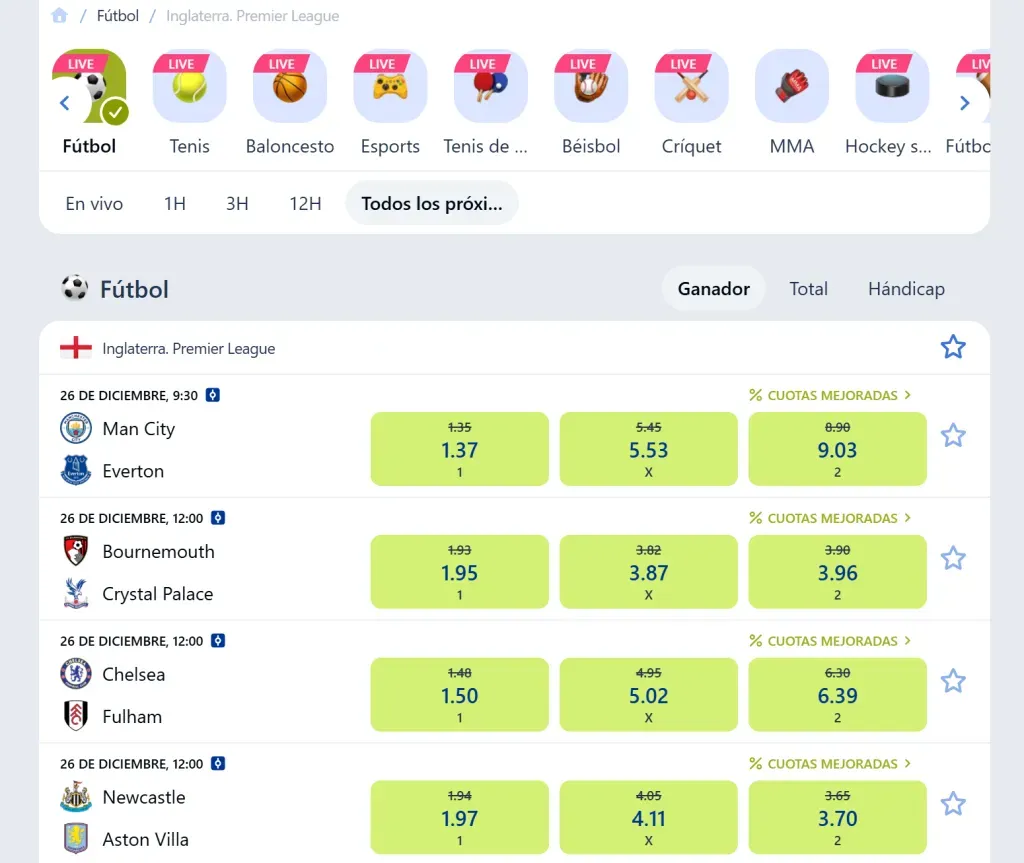Star the Inglaterra Premier League competition
The height and width of the screenshot is (863, 1024).
point(952,346)
